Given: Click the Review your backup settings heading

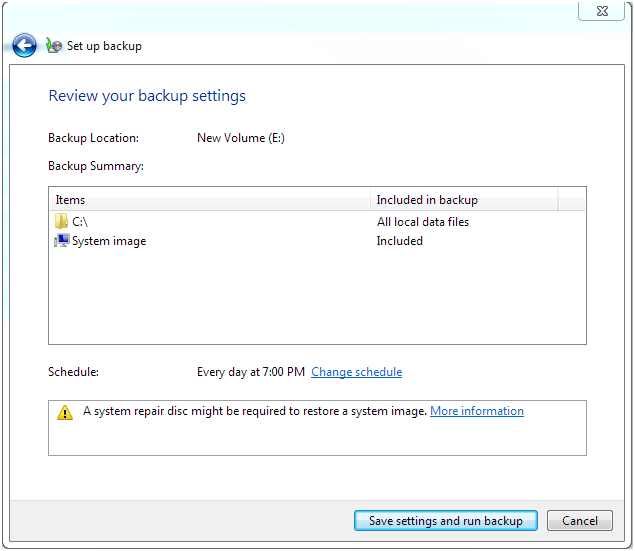Looking at the screenshot, I should pyautogui.click(x=147, y=96).
